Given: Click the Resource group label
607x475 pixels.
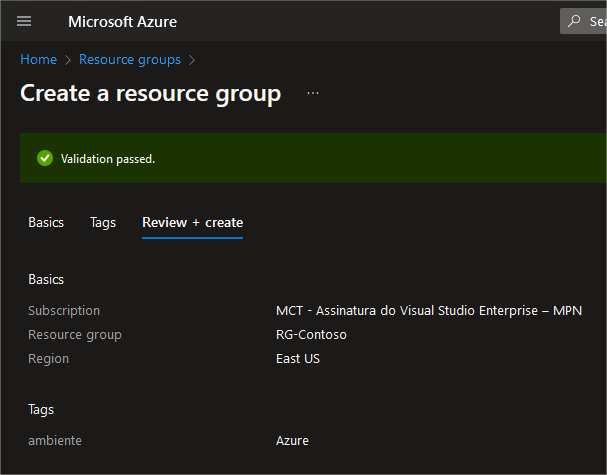Looking at the screenshot, I should [75, 335].
